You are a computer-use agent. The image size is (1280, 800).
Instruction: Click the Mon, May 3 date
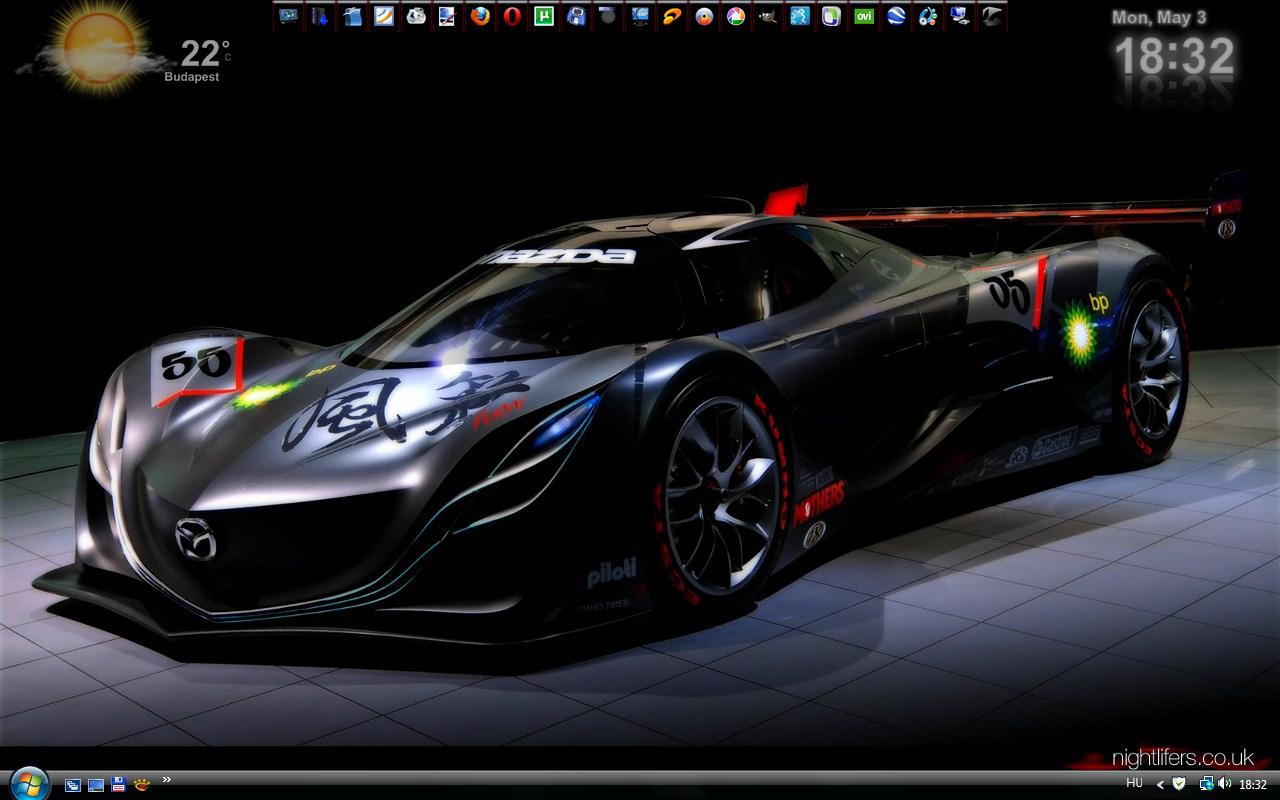(x=1159, y=17)
